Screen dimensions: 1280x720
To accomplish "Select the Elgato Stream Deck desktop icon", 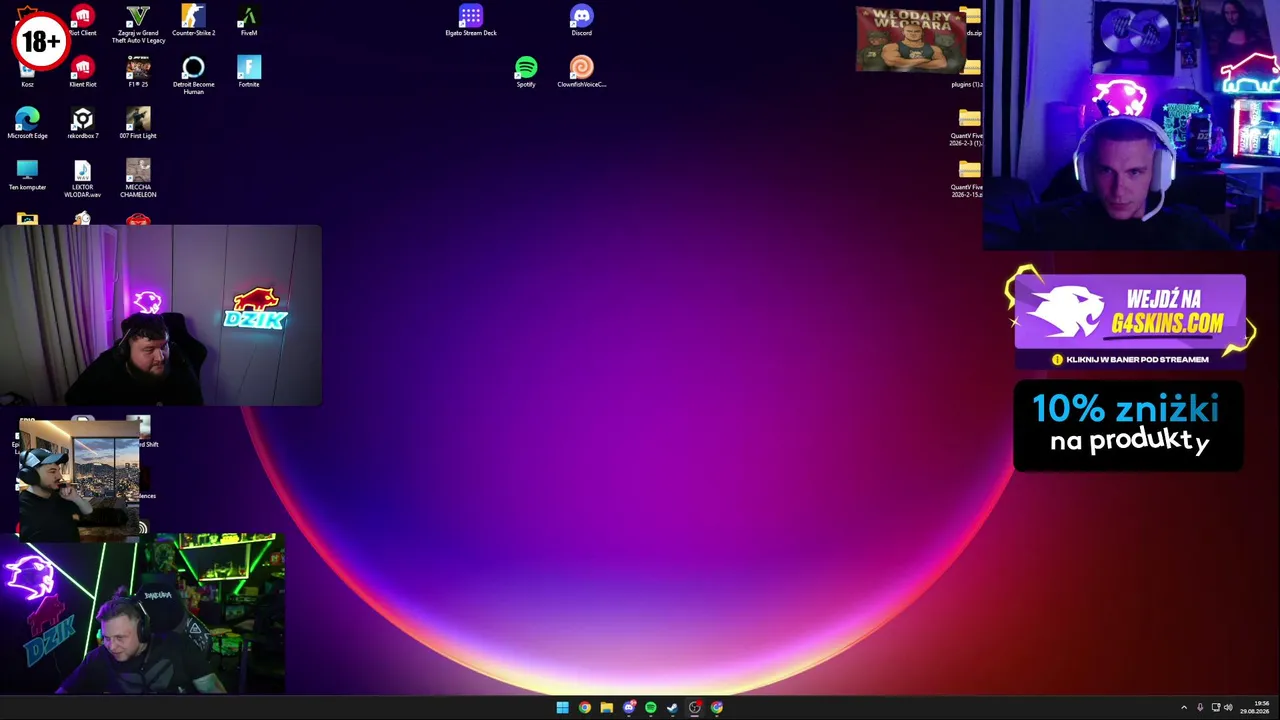I will tap(471, 21).
